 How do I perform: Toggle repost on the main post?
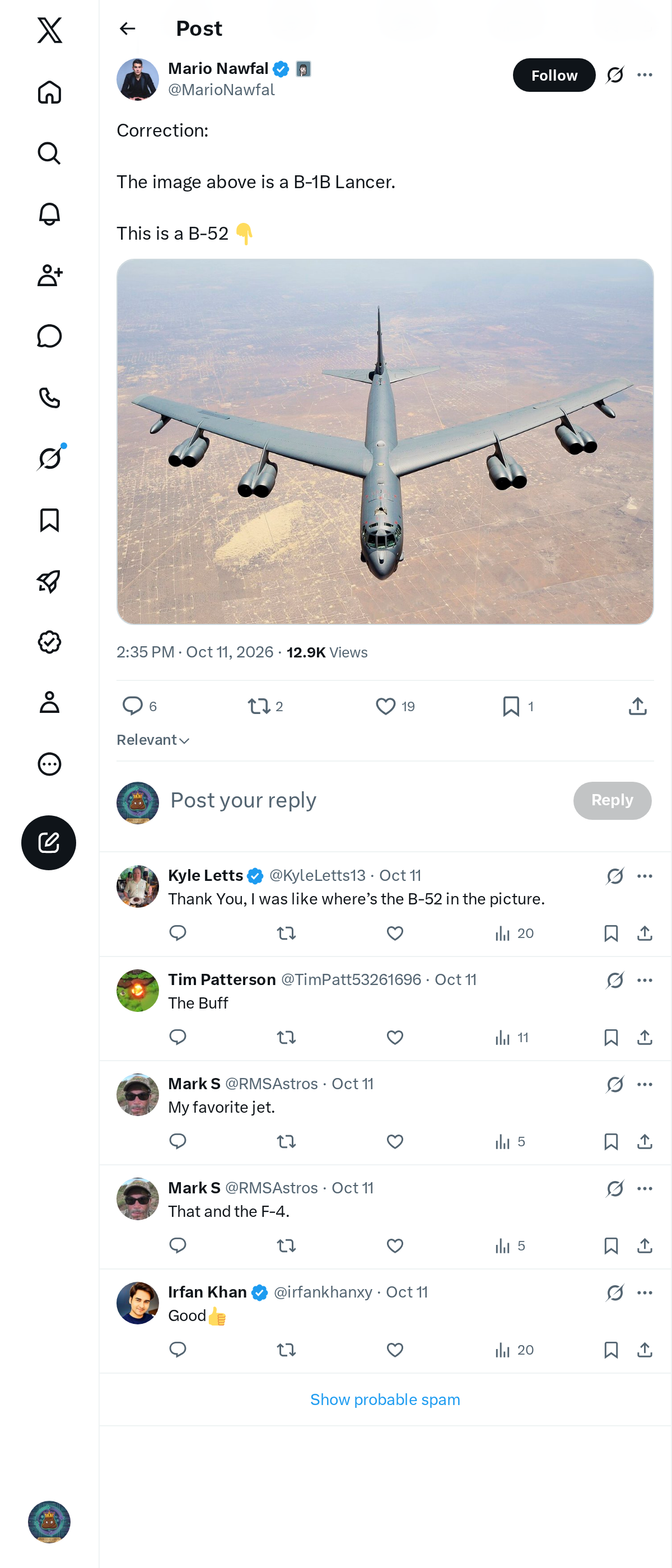[x=259, y=706]
